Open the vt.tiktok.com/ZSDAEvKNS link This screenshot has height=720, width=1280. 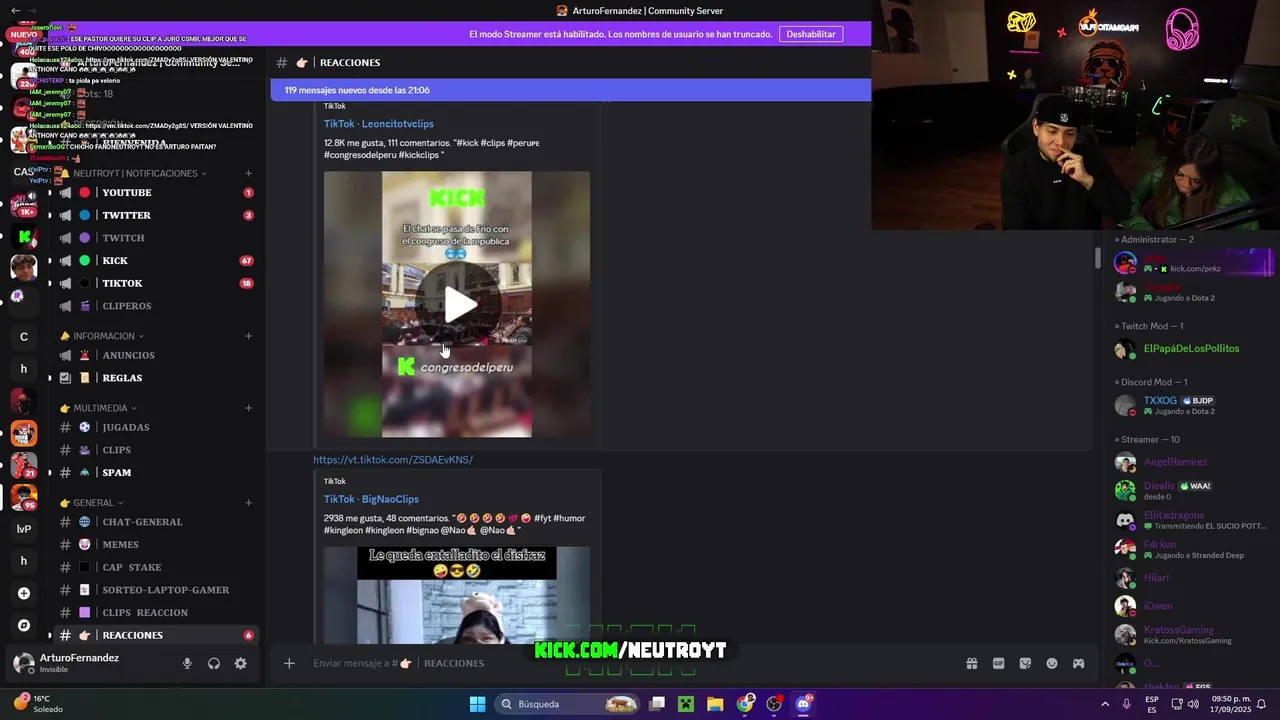(x=393, y=460)
